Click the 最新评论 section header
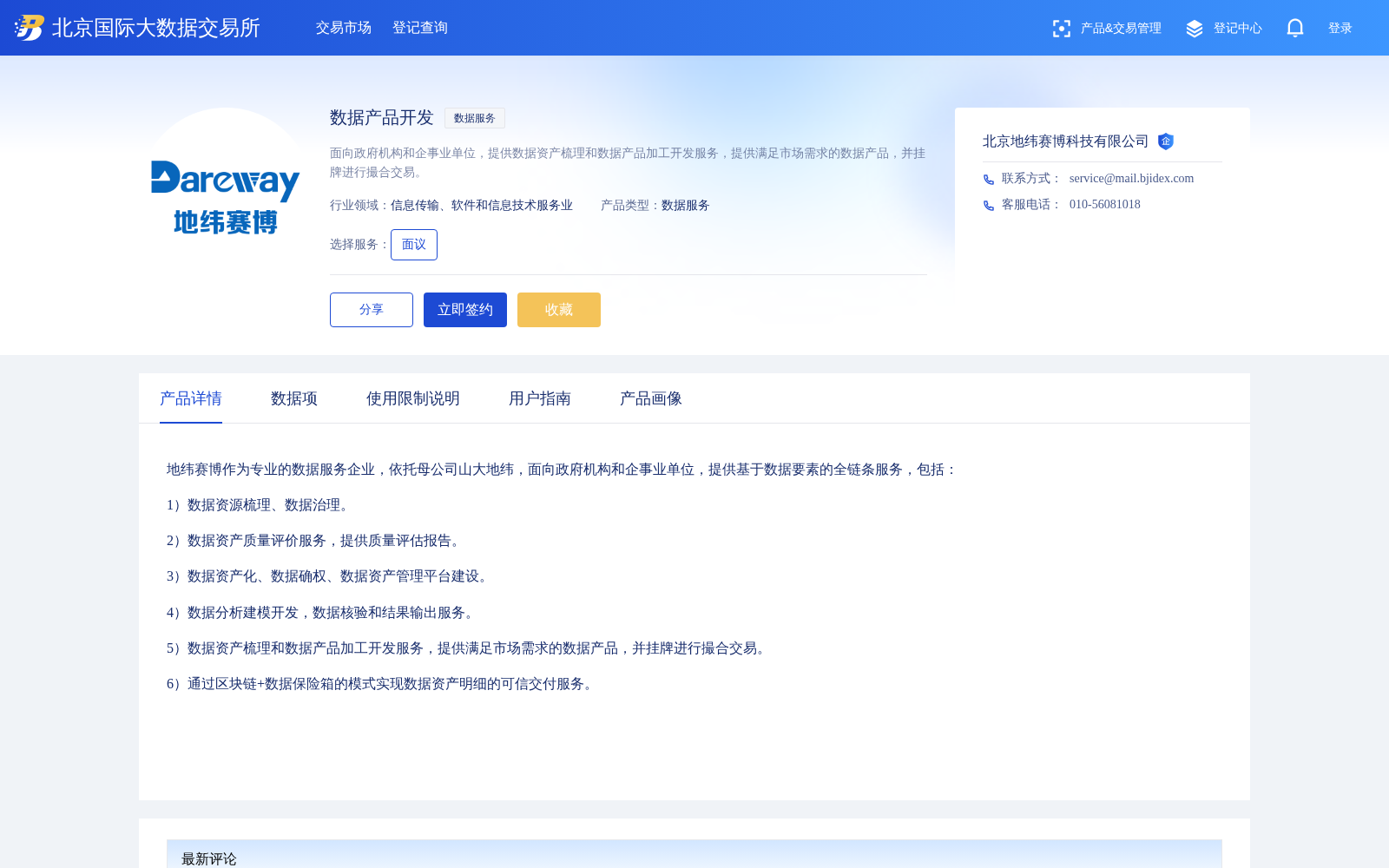Image resolution: width=1389 pixels, height=868 pixels. pyautogui.click(x=694, y=854)
